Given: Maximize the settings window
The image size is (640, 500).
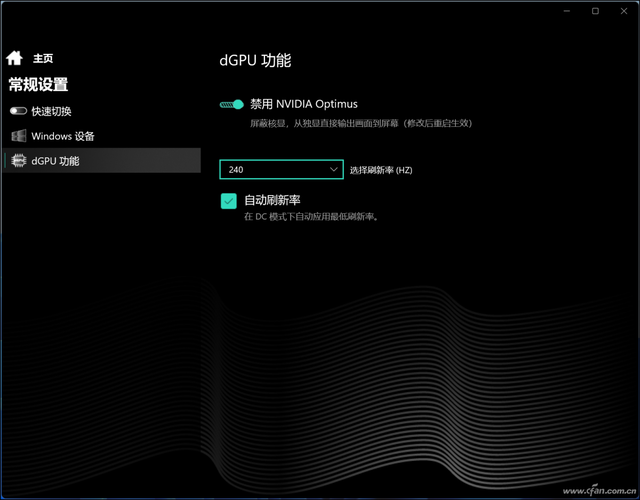Looking at the screenshot, I should [x=595, y=11].
